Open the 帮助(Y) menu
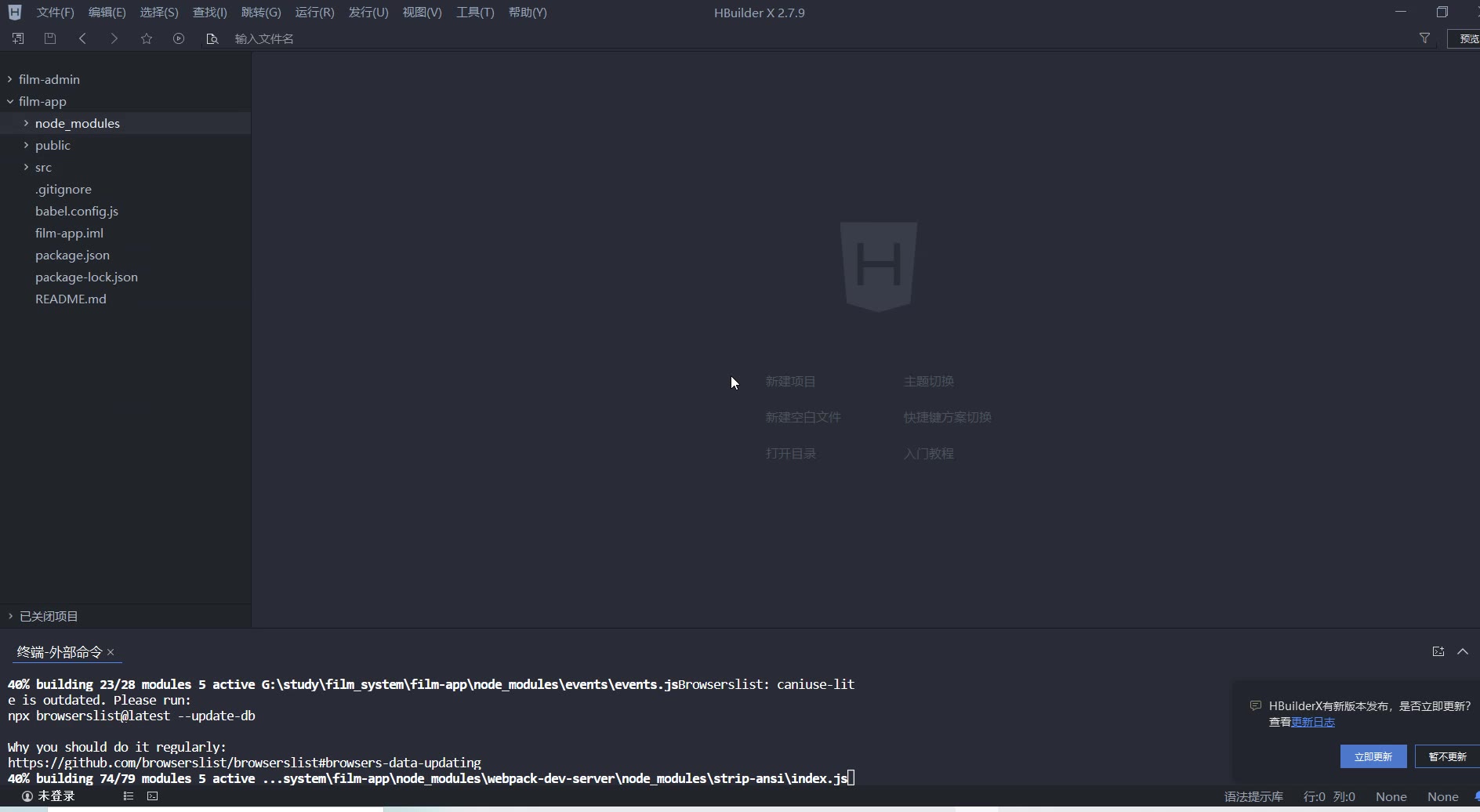1480x812 pixels. 528,13
